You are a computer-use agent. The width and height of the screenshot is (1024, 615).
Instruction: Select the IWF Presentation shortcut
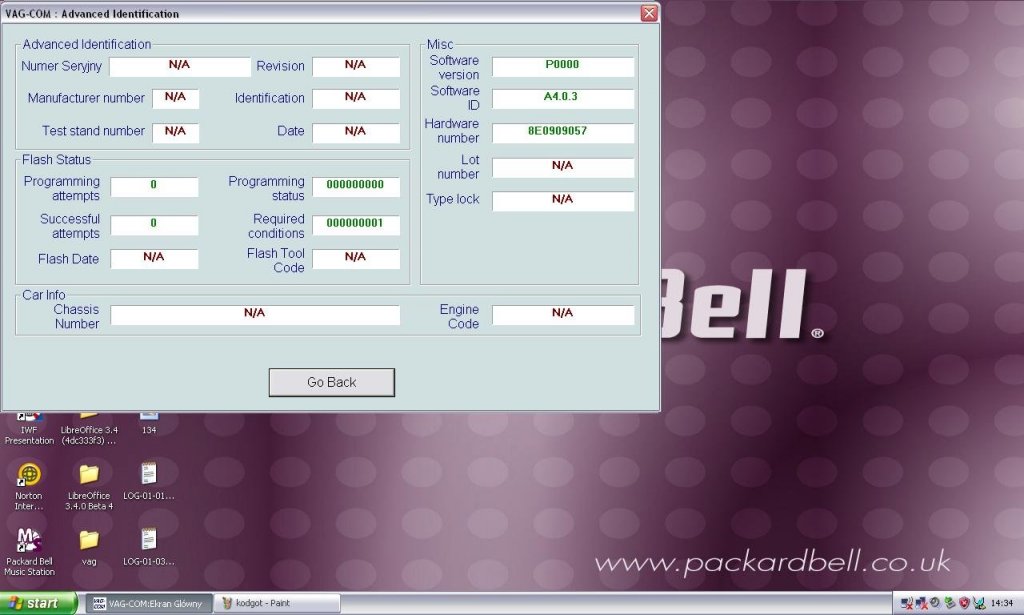(29, 429)
